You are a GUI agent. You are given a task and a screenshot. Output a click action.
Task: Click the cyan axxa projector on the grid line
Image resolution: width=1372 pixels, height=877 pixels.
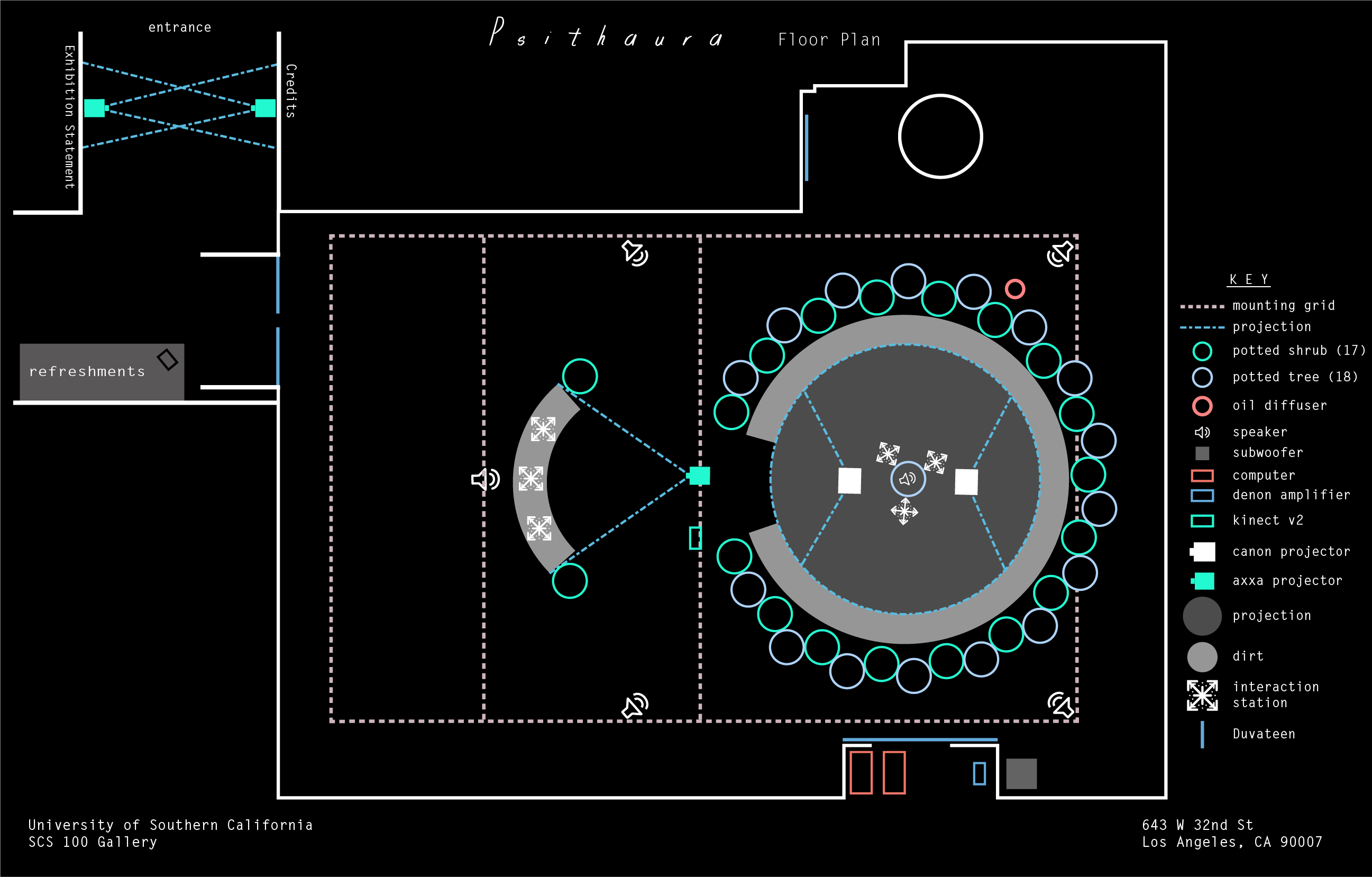tap(699, 475)
